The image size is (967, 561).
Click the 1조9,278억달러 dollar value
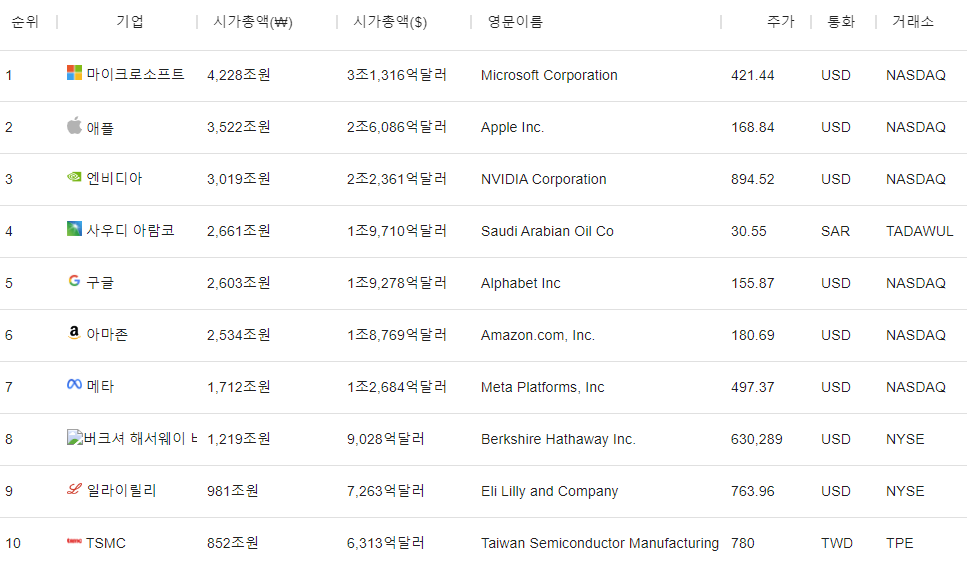coord(397,283)
